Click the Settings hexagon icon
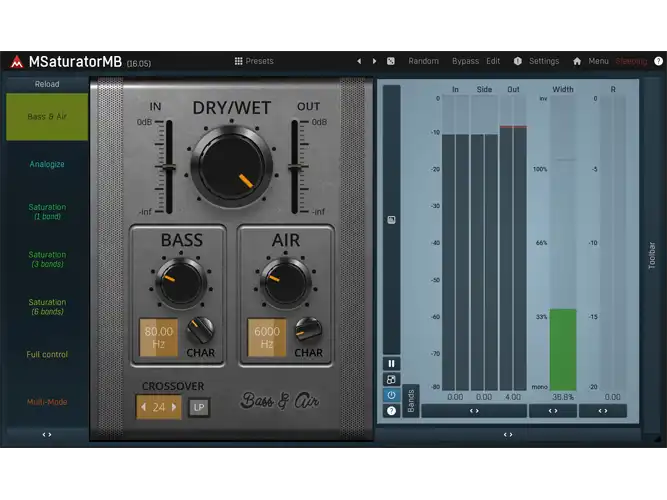667x500 pixels. [517, 61]
